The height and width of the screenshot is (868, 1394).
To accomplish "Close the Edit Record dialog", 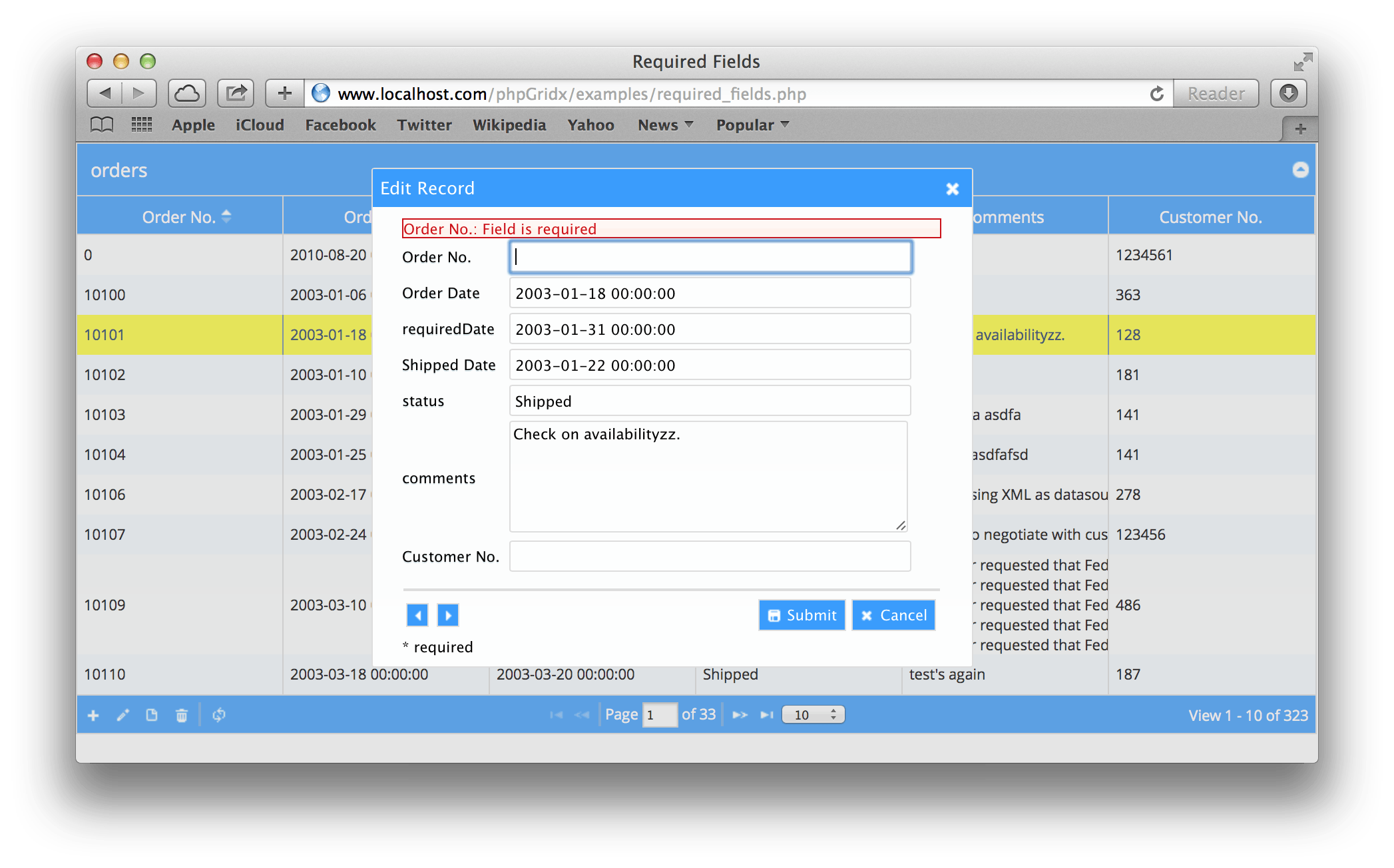I will pos(953,189).
